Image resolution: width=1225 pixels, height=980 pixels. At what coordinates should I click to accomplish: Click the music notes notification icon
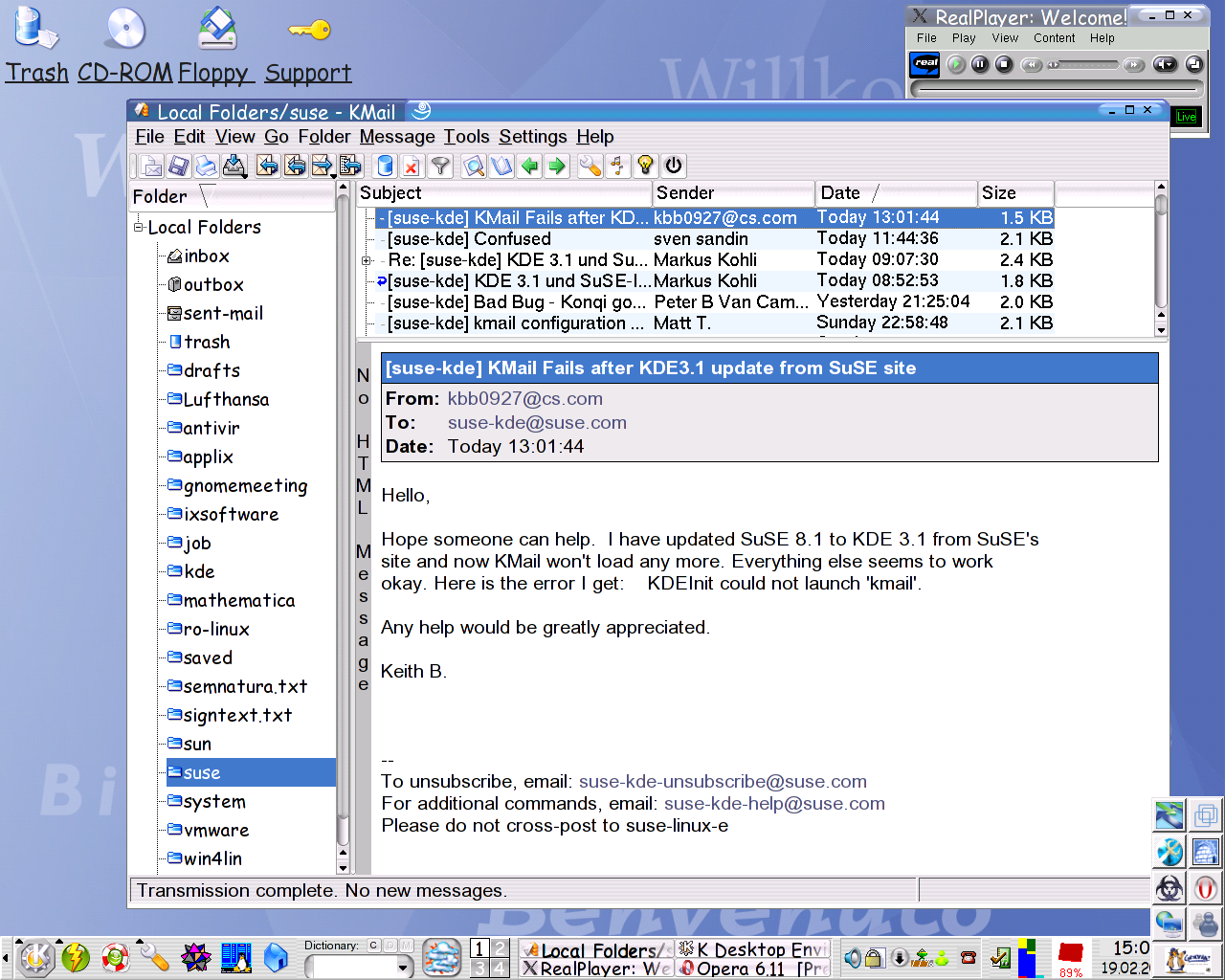tap(617, 166)
